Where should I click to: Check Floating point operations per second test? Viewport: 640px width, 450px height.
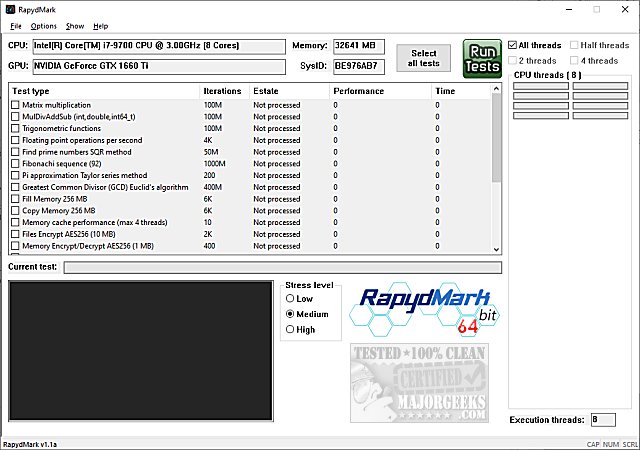[x=15, y=140]
